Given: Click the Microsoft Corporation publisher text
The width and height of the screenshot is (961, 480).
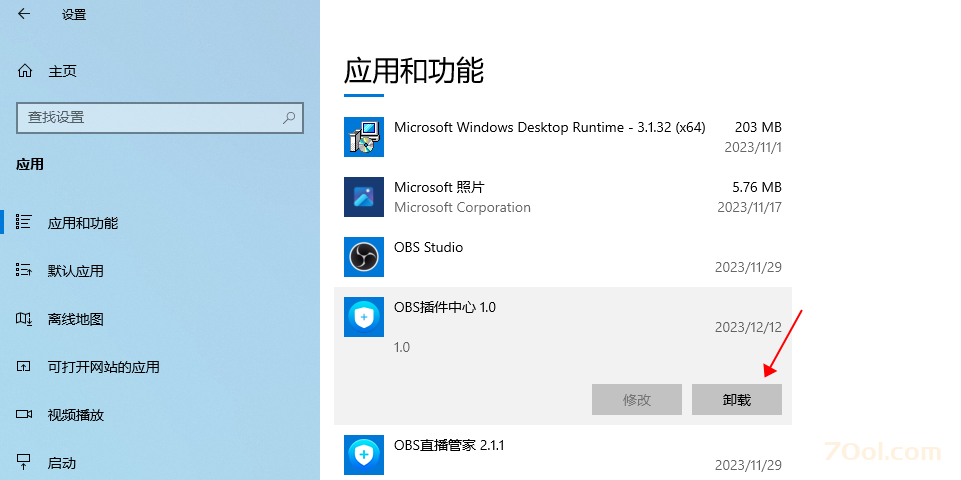Looking at the screenshot, I should pyautogui.click(x=462, y=207).
